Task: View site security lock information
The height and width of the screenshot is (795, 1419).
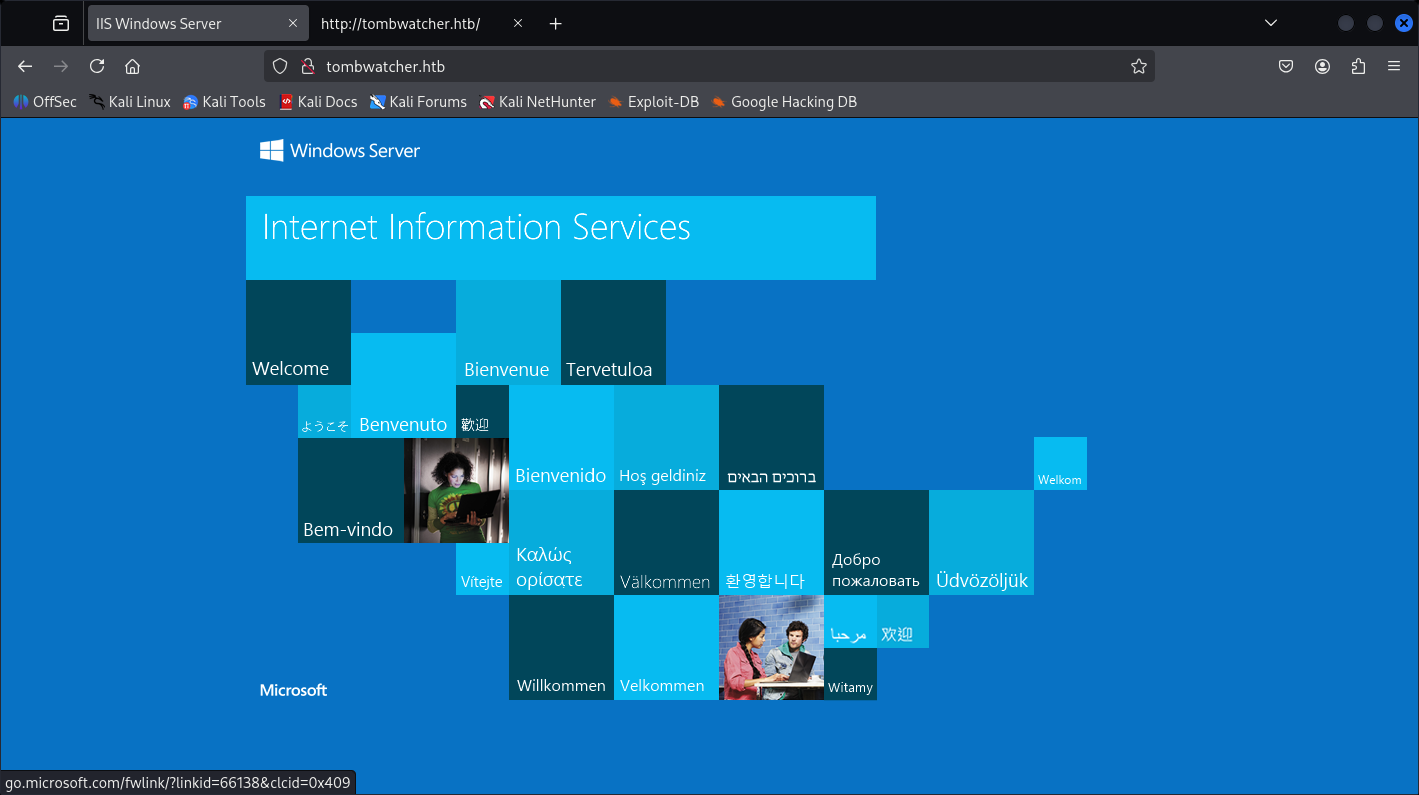Action: pos(307,66)
